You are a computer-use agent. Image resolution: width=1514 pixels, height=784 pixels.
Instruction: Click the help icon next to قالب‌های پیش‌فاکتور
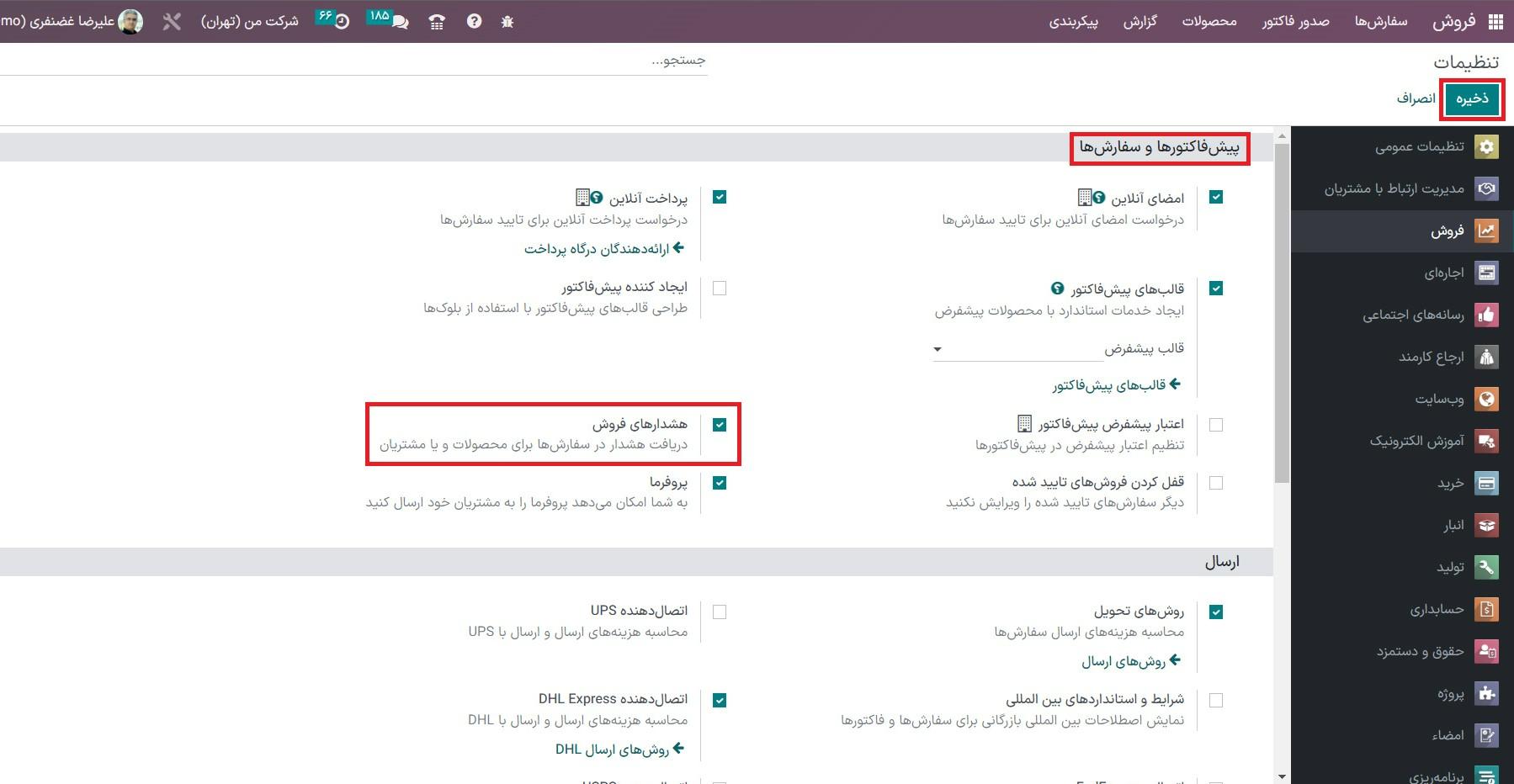coord(1058,289)
